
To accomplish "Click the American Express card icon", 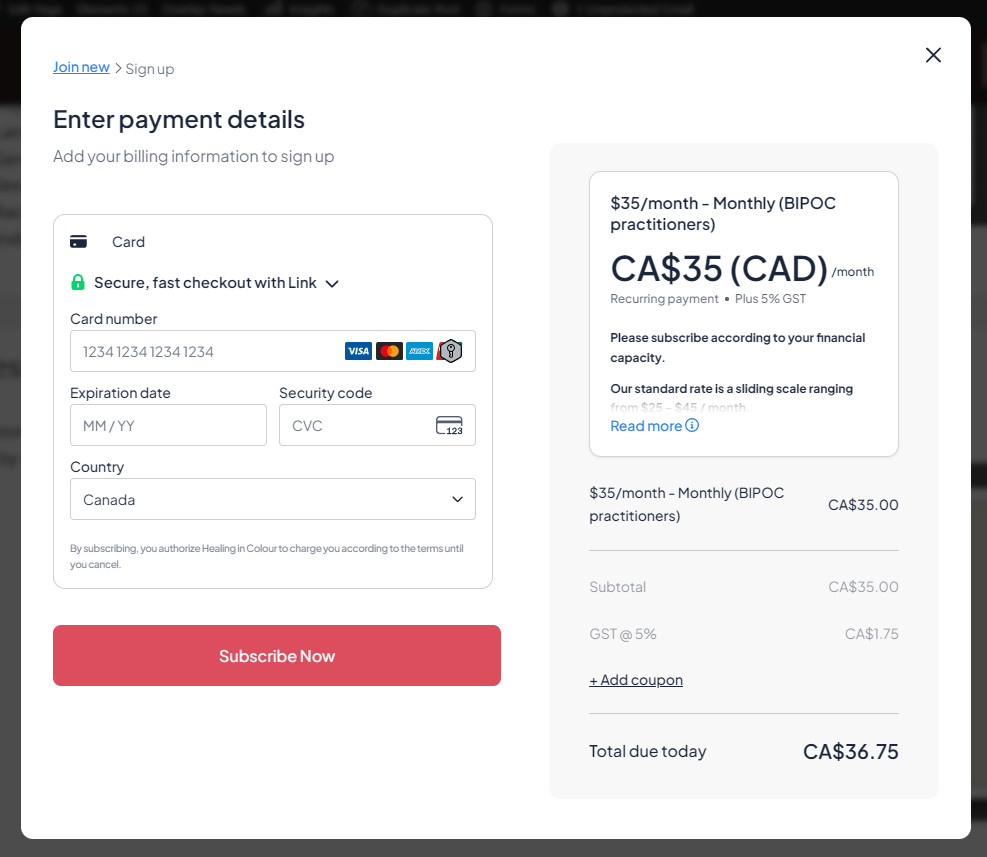I will pyautogui.click(x=420, y=351).
